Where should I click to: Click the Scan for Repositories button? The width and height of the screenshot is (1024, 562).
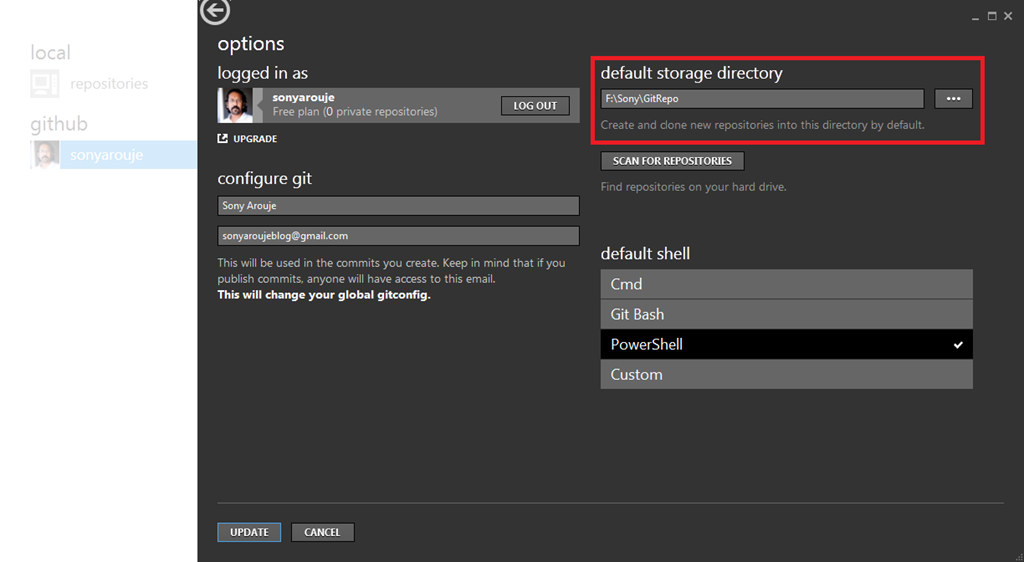coord(672,161)
